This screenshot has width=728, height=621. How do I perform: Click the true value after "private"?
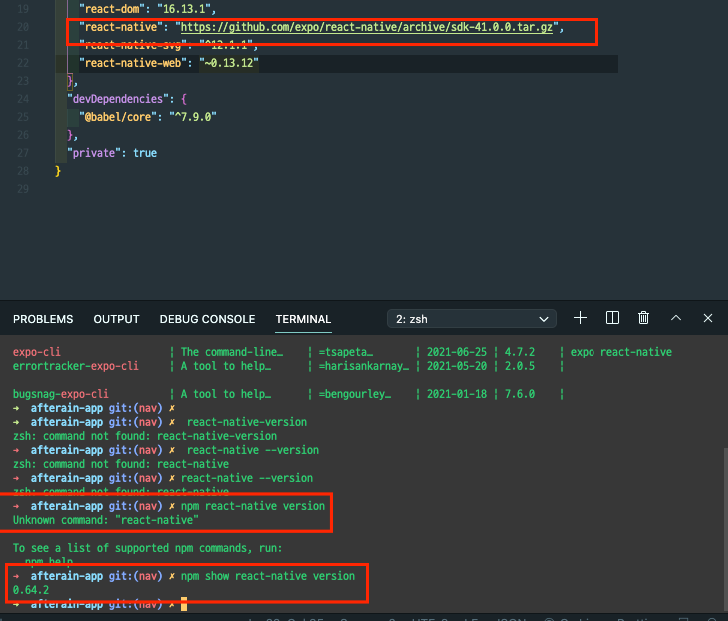(x=145, y=153)
